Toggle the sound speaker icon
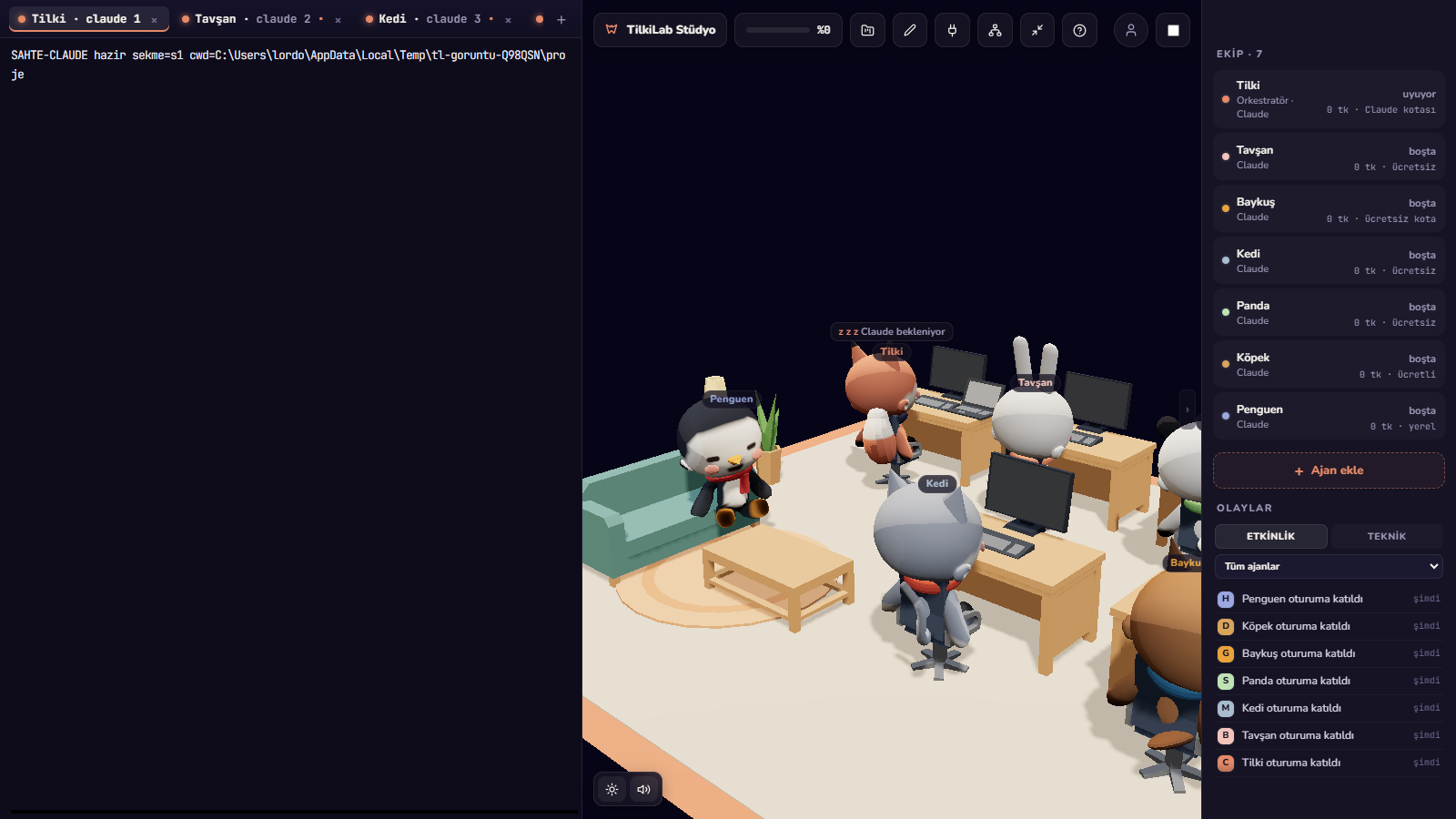The width and height of the screenshot is (1456, 819). click(x=643, y=789)
